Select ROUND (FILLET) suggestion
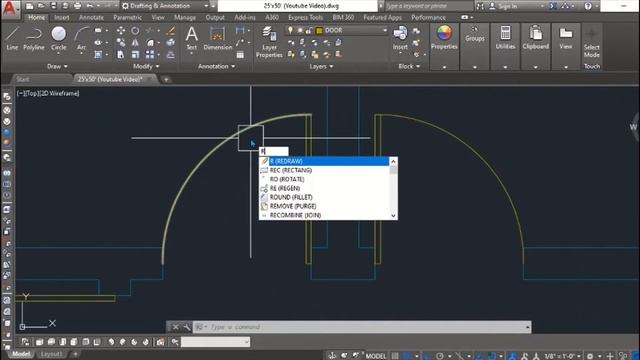The height and width of the screenshot is (360, 640). coord(324,197)
